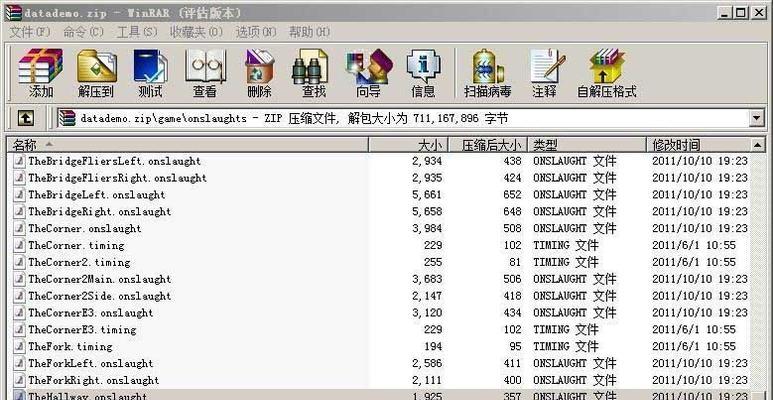773x400 pixels.
Task: Open the 命令(C) menu
Action: coord(83,32)
